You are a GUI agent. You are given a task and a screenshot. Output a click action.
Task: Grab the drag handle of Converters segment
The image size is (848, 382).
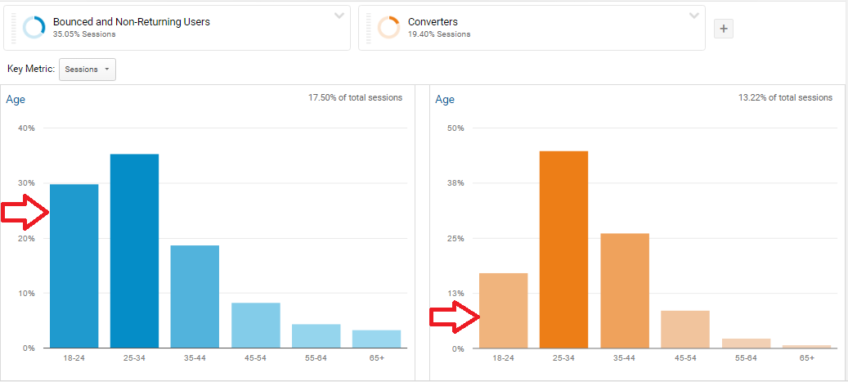368,28
